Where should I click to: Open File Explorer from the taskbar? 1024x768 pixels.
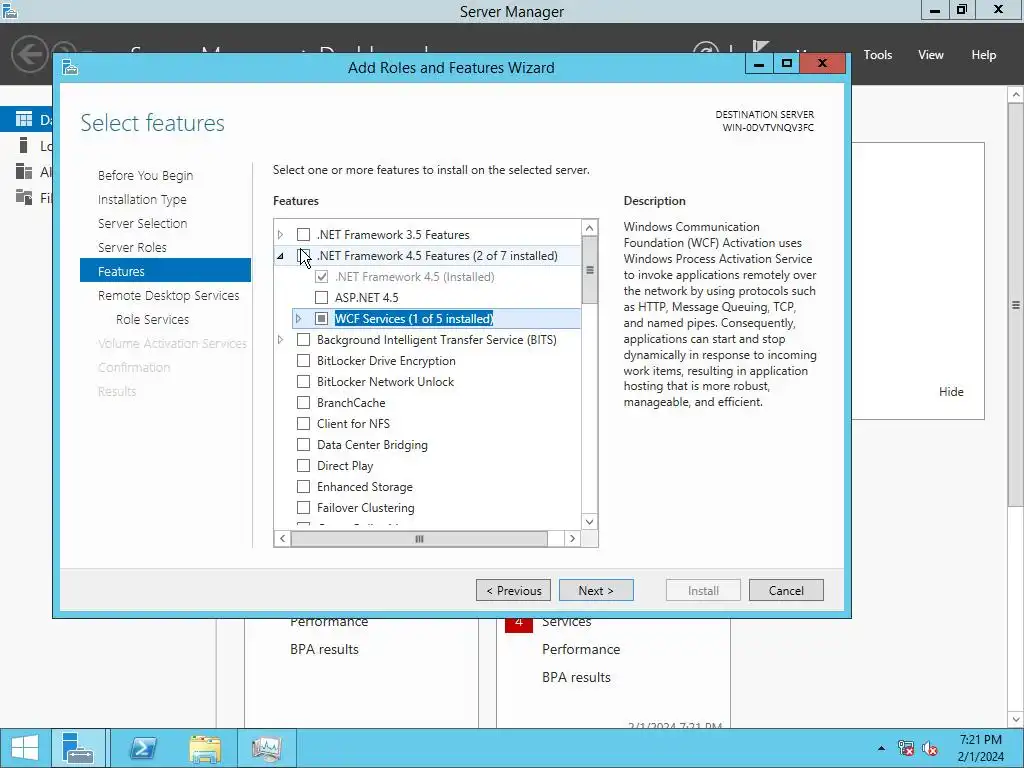point(204,748)
